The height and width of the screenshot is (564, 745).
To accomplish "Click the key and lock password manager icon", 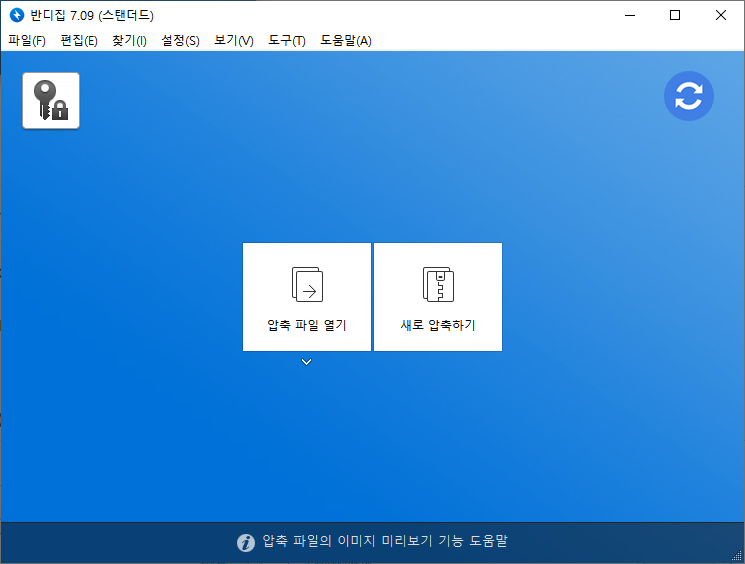I will pos(51,101).
